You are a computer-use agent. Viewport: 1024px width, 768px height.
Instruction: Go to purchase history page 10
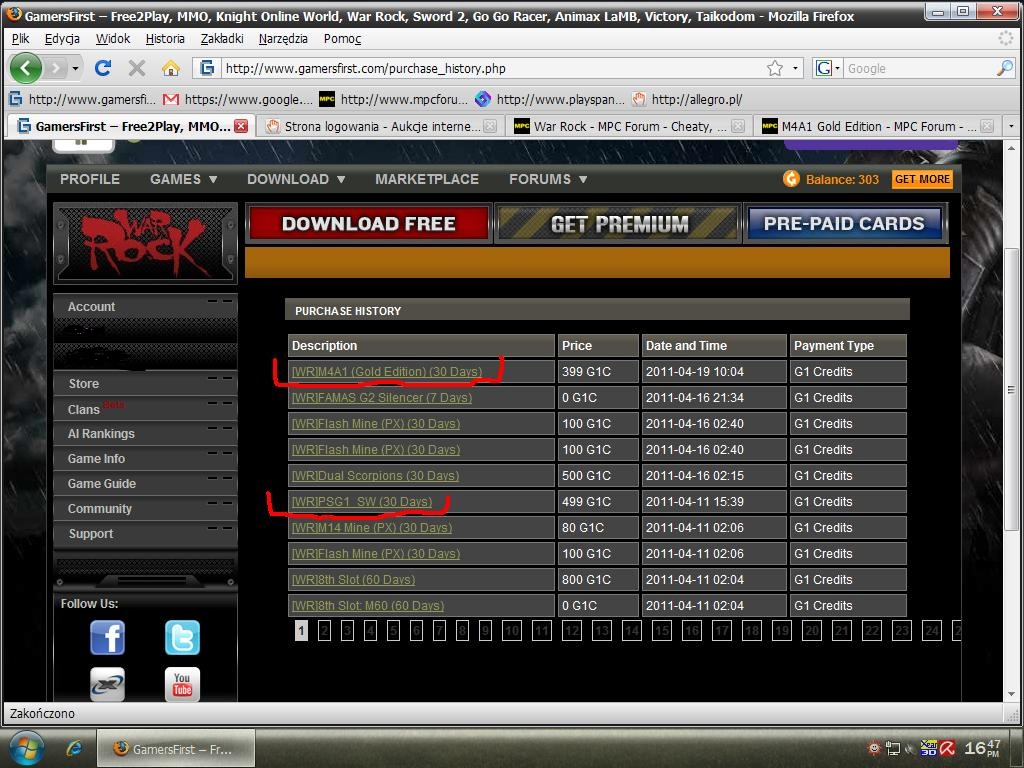(512, 631)
